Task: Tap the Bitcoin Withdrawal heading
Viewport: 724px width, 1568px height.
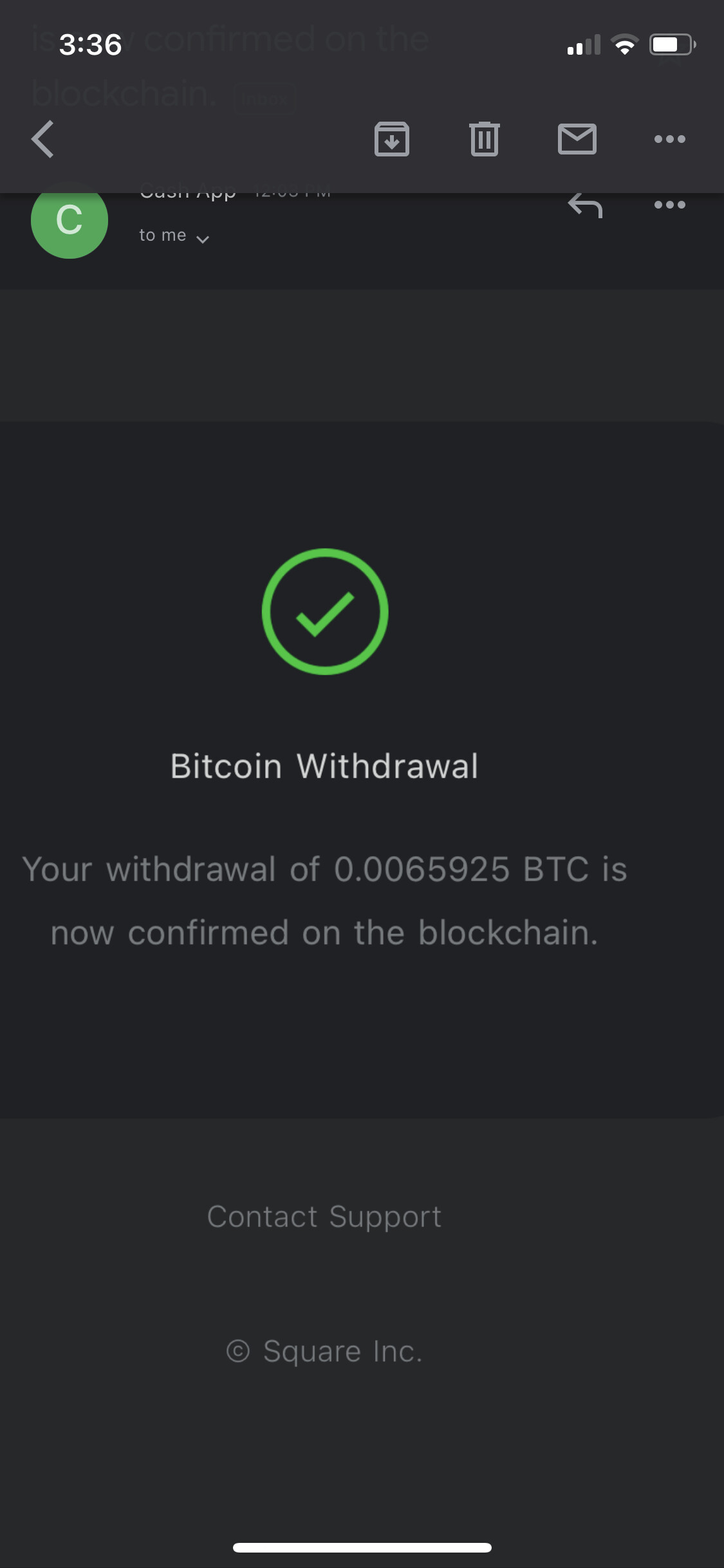Action: (x=324, y=767)
